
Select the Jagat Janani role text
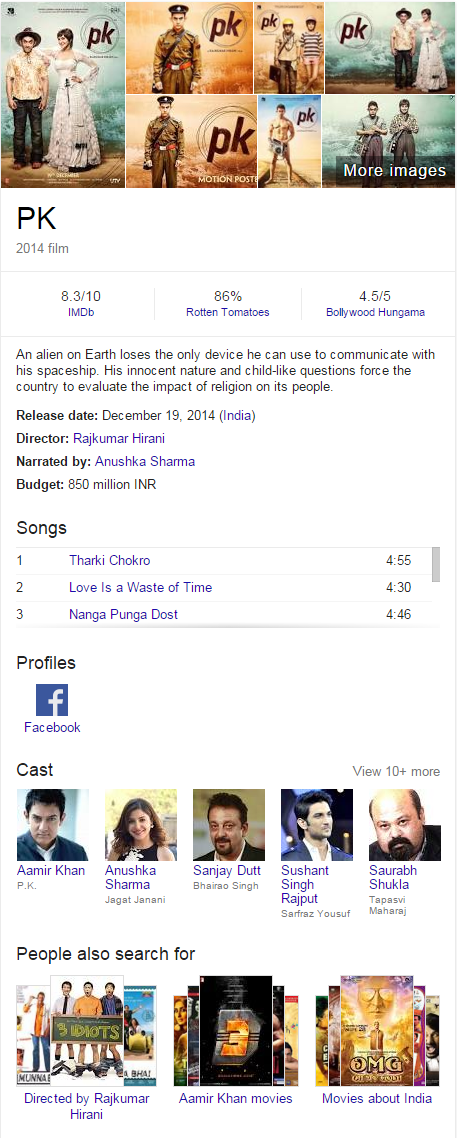(136, 900)
